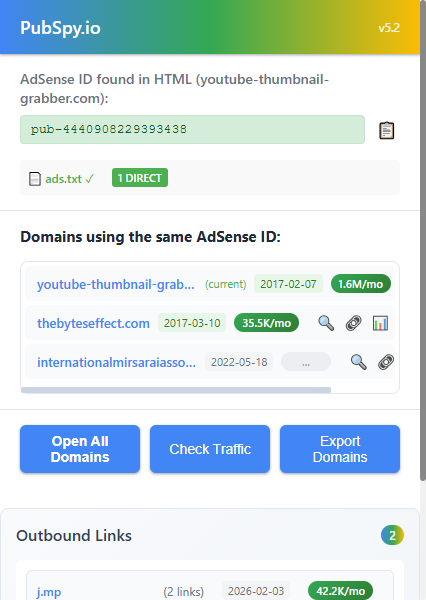Open link icon for thebyteseffect.com
The height and width of the screenshot is (600, 426).
click(353, 323)
